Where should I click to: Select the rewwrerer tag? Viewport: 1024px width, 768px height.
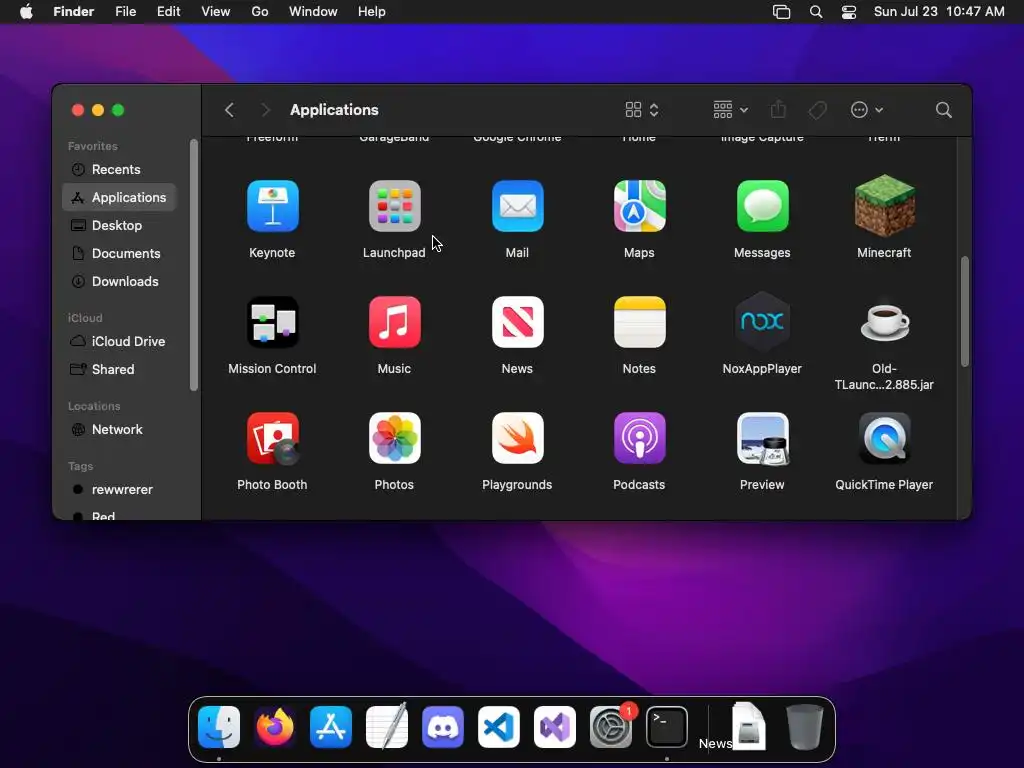point(119,490)
